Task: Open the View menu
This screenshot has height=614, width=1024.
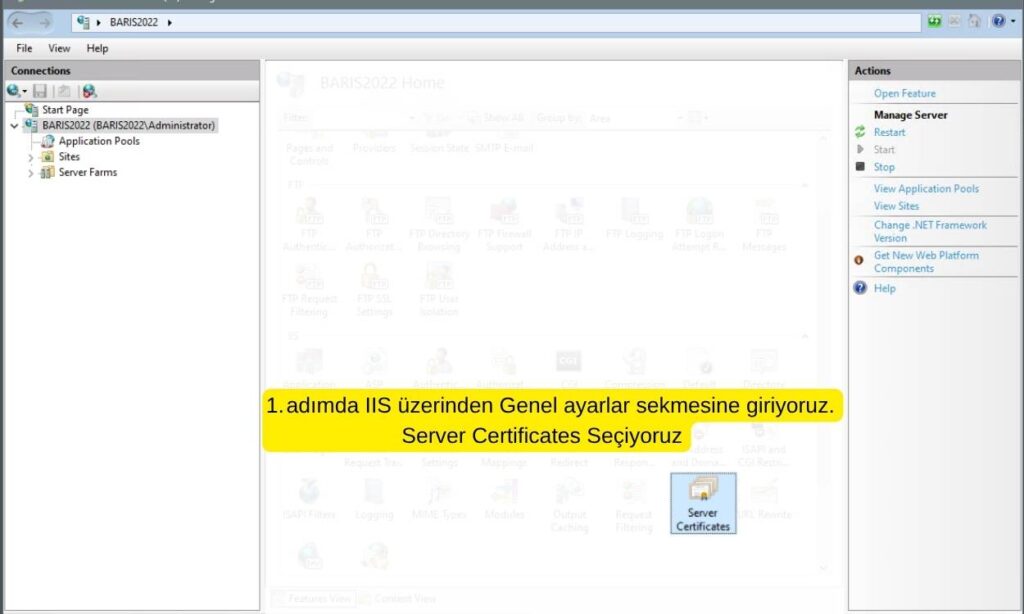Action: coord(59,48)
